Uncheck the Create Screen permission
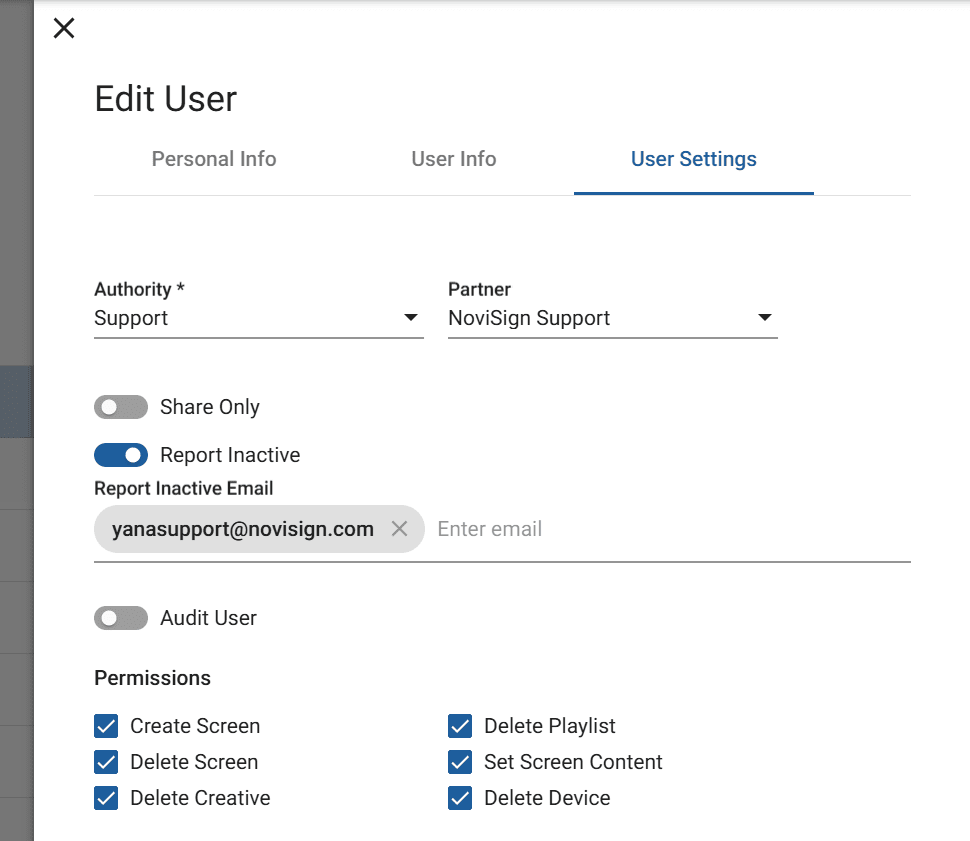This screenshot has width=970, height=841. [106, 726]
